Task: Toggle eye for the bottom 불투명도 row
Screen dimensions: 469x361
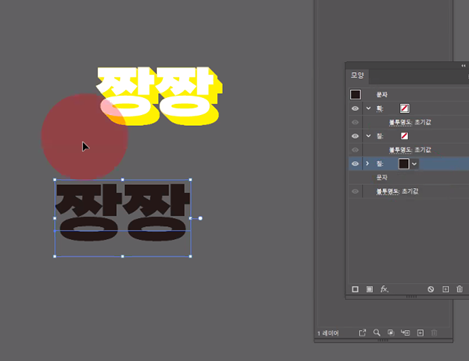Action: point(355,191)
